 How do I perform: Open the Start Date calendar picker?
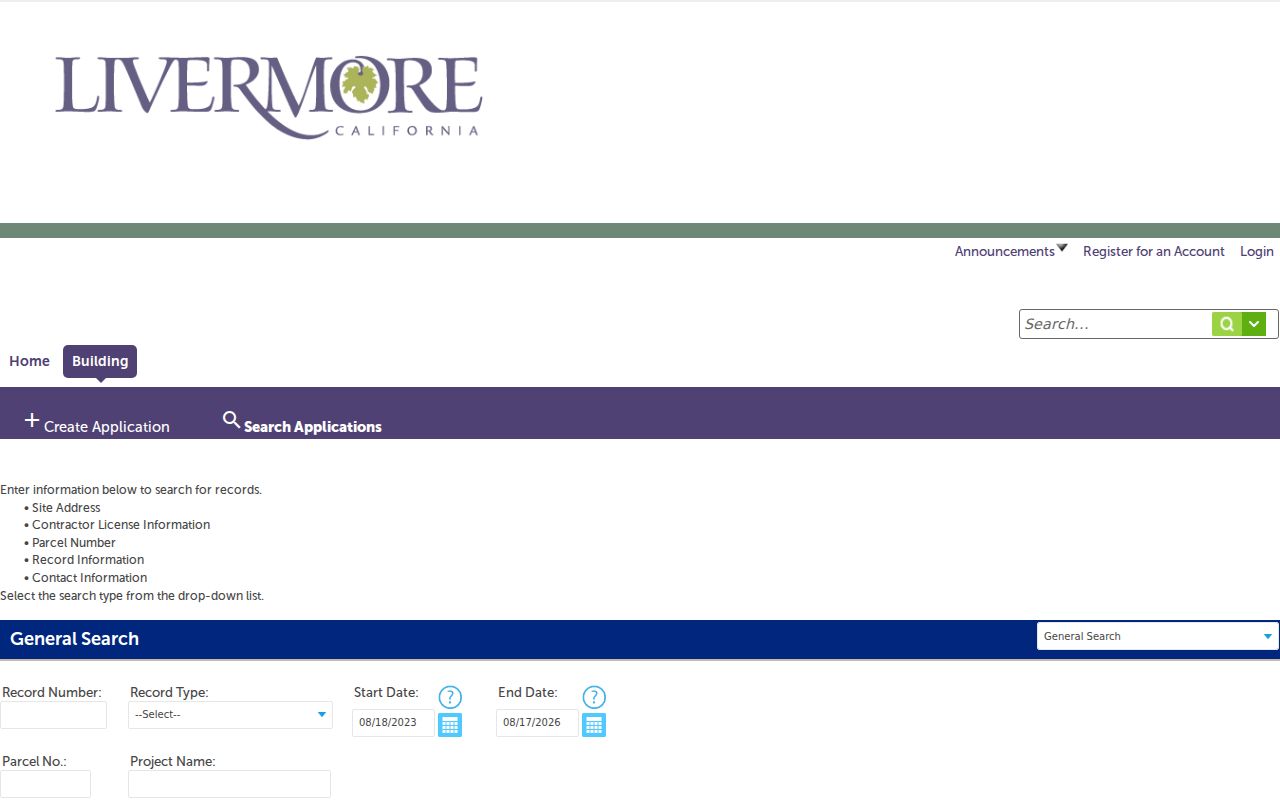pos(450,724)
